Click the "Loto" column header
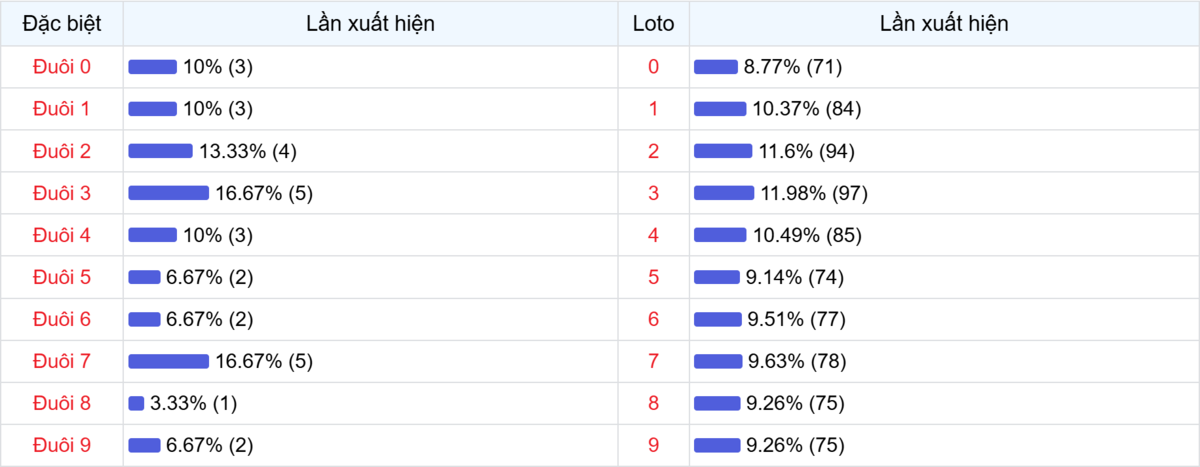This screenshot has height=467, width=1200. click(654, 23)
